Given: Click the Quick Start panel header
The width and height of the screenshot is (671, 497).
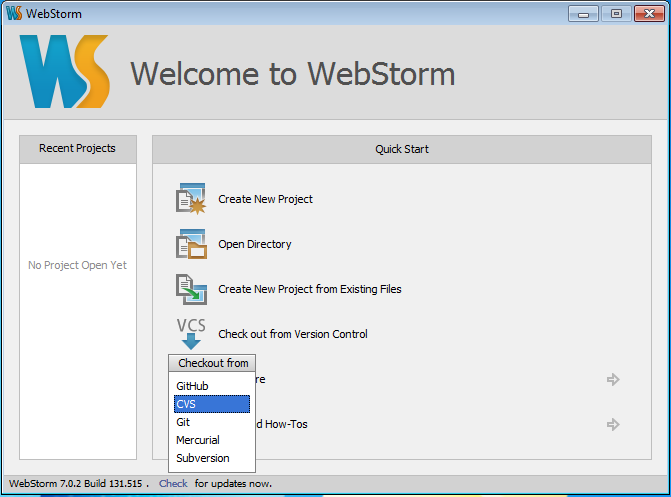Looking at the screenshot, I should click(x=402, y=149).
